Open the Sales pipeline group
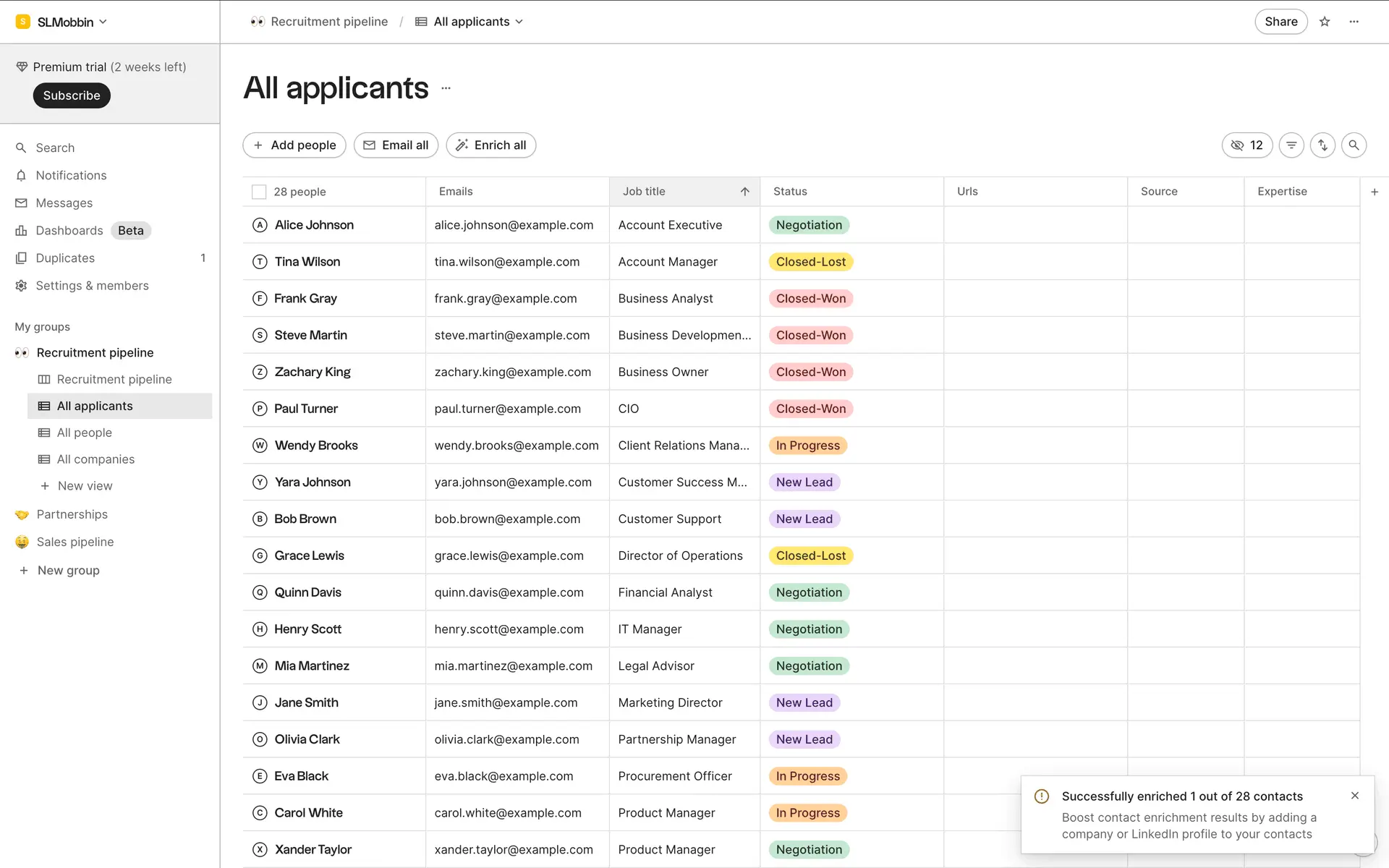 pyautogui.click(x=75, y=542)
